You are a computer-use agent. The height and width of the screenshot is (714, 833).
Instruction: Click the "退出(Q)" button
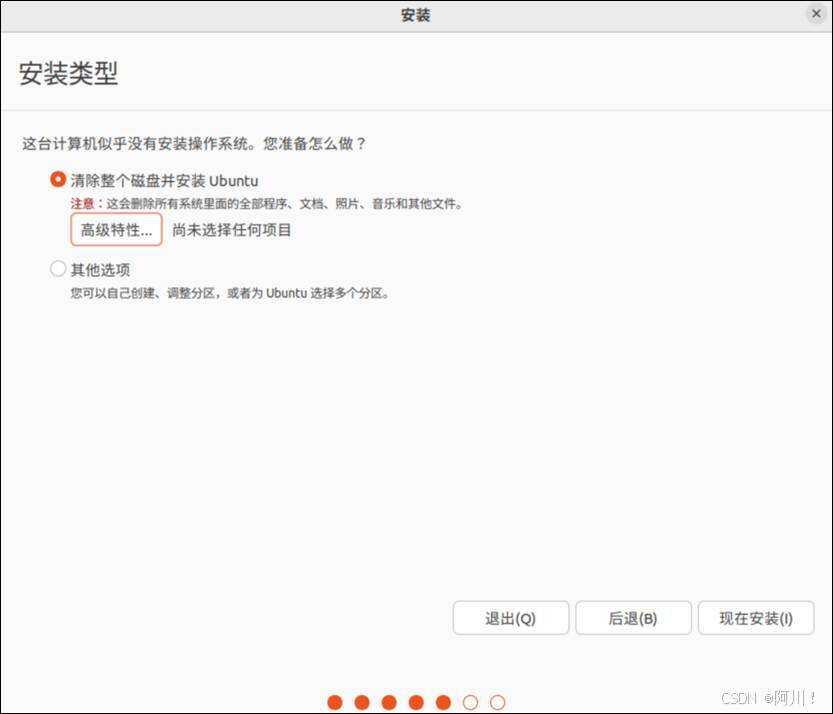click(x=511, y=618)
